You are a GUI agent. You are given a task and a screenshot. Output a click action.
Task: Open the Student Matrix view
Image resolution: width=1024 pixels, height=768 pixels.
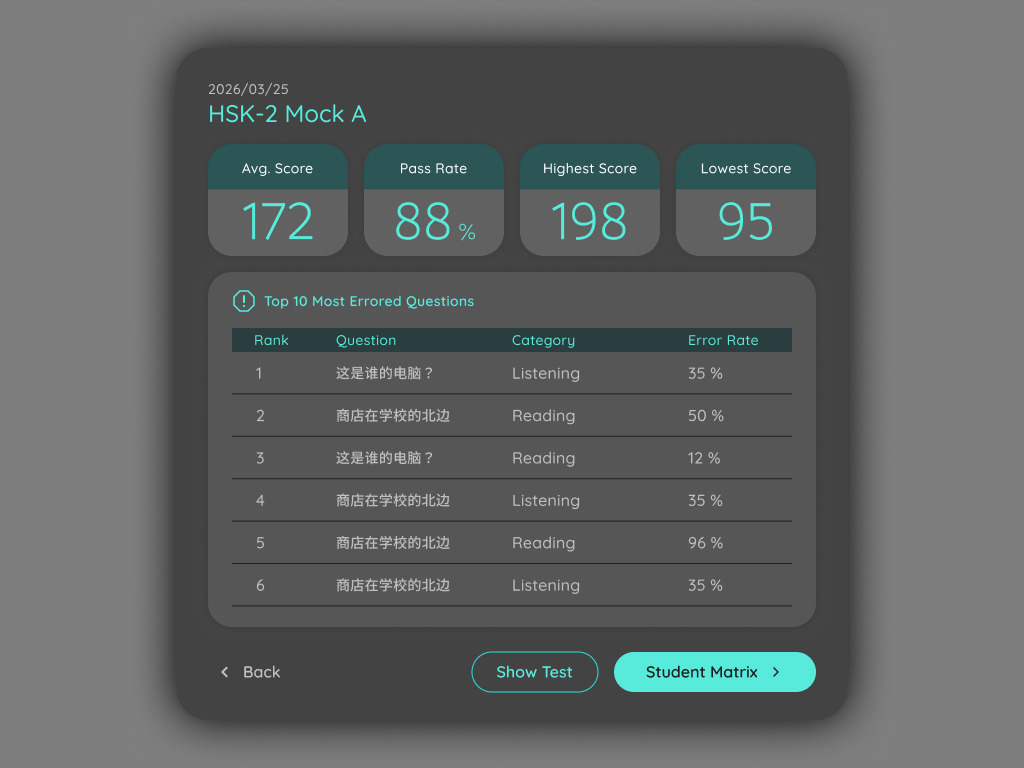pos(714,672)
